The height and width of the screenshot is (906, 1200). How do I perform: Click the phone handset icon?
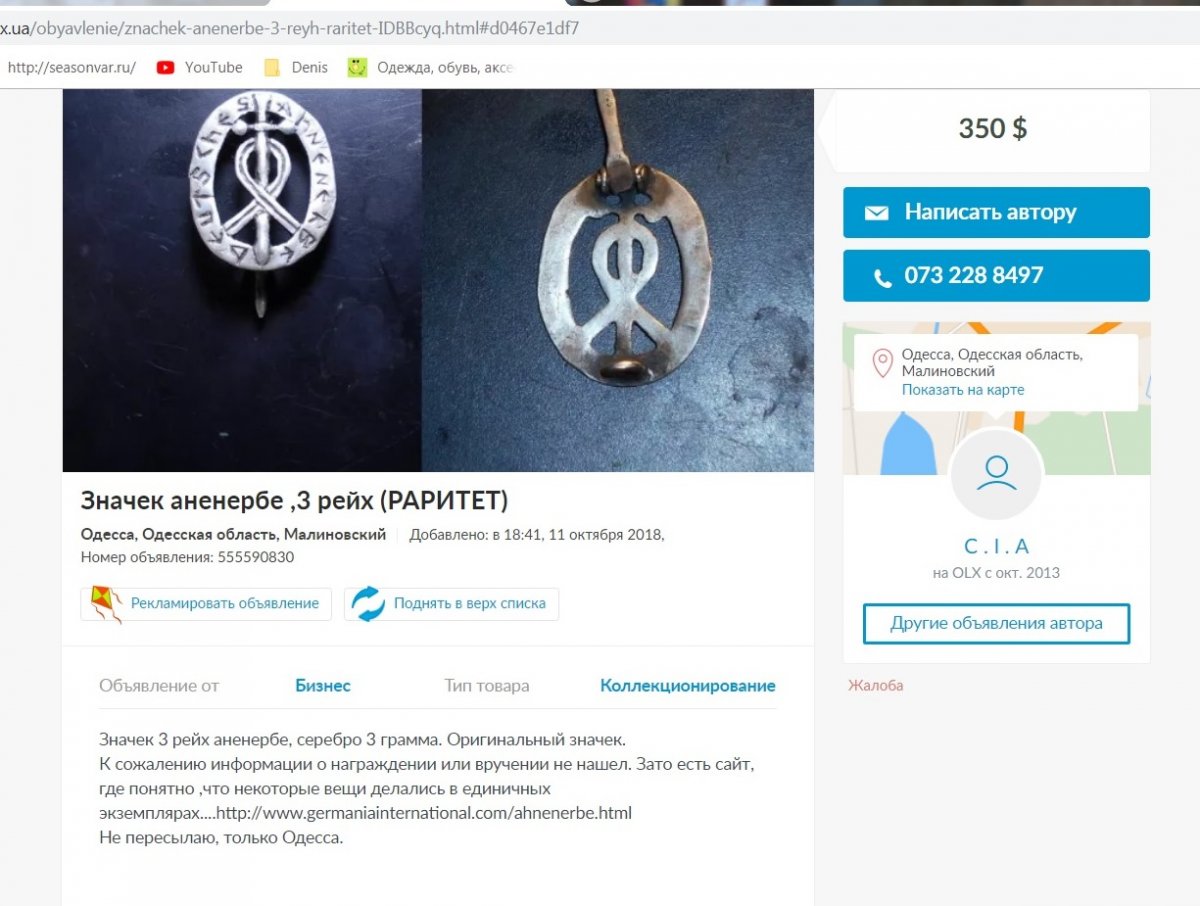[883, 277]
